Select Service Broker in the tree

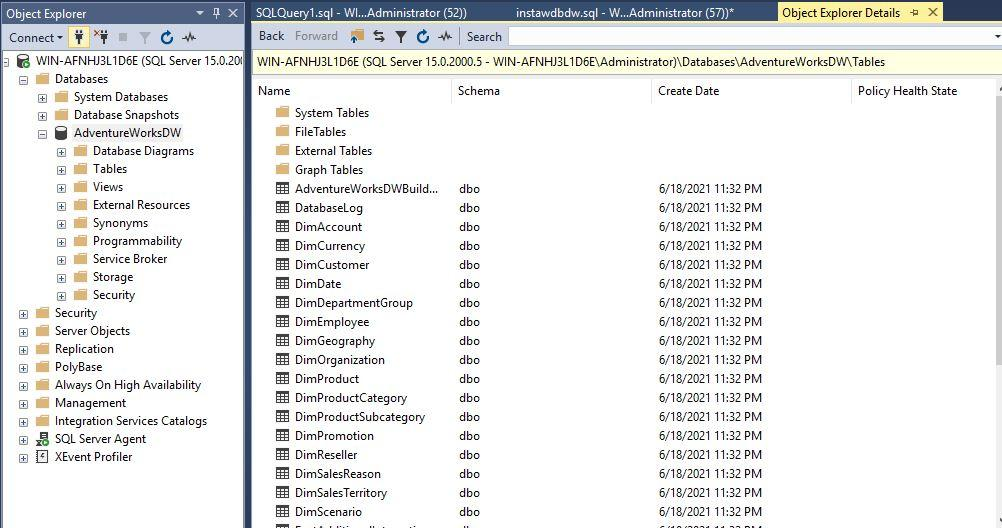tap(130, 259)
